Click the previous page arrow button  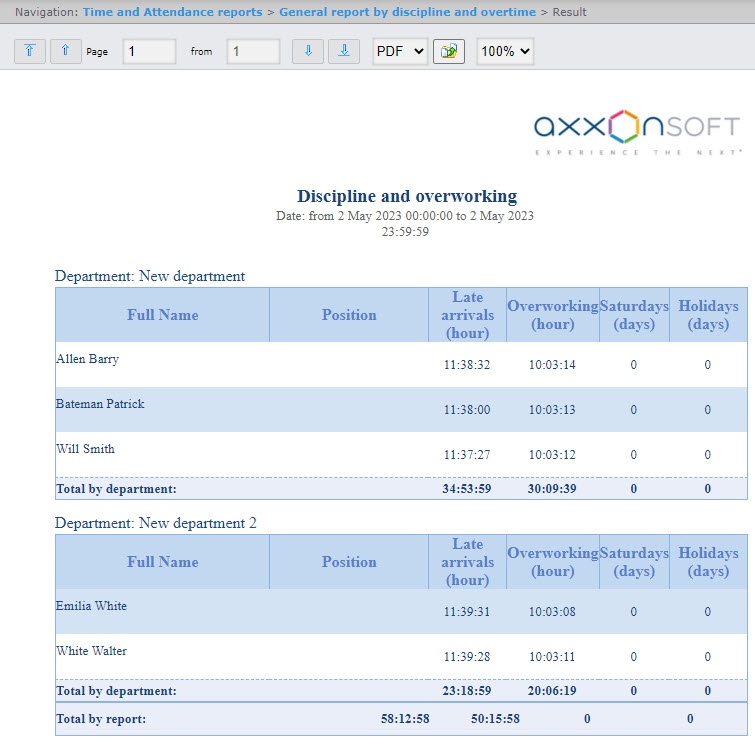(66, 52)
